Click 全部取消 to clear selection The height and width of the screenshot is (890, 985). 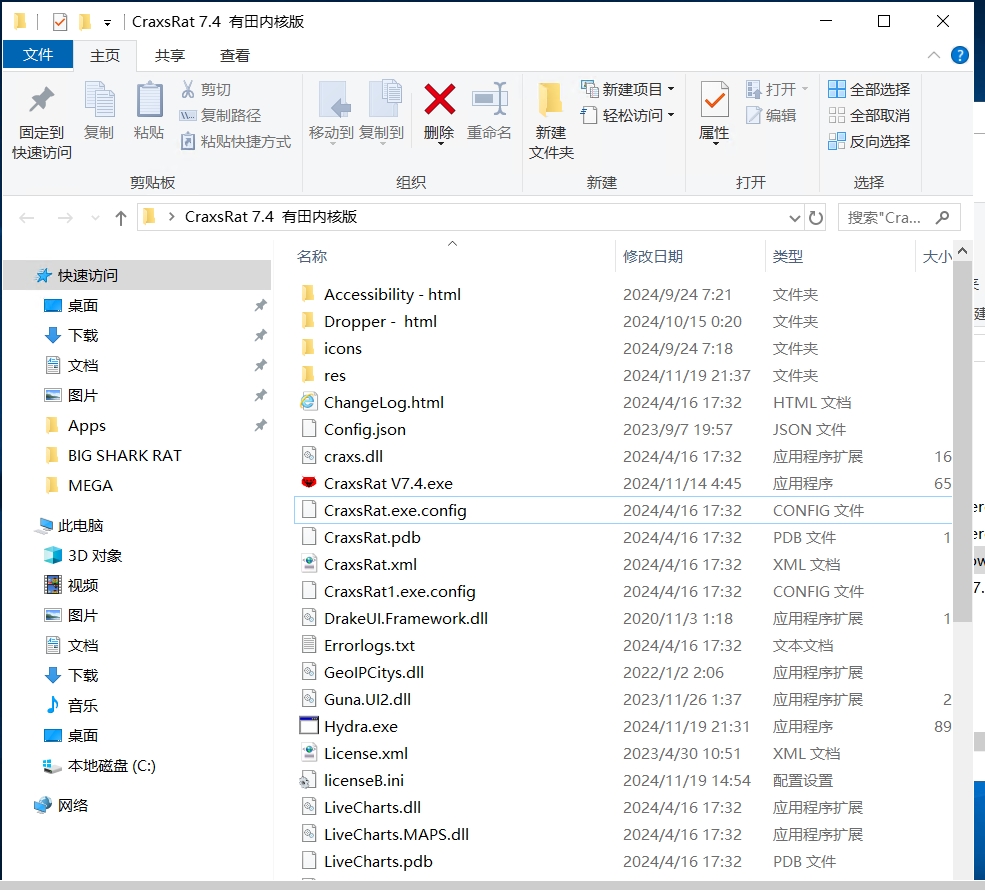point(869,116)
